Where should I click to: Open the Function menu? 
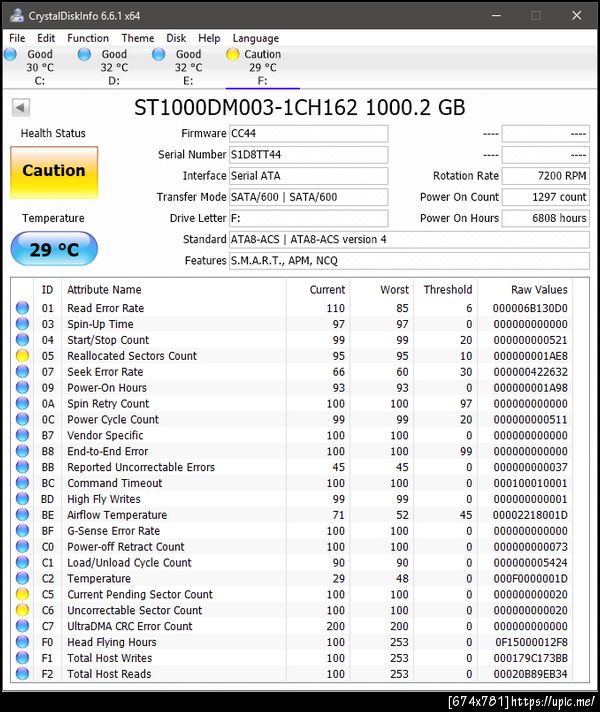pos(88,38)
